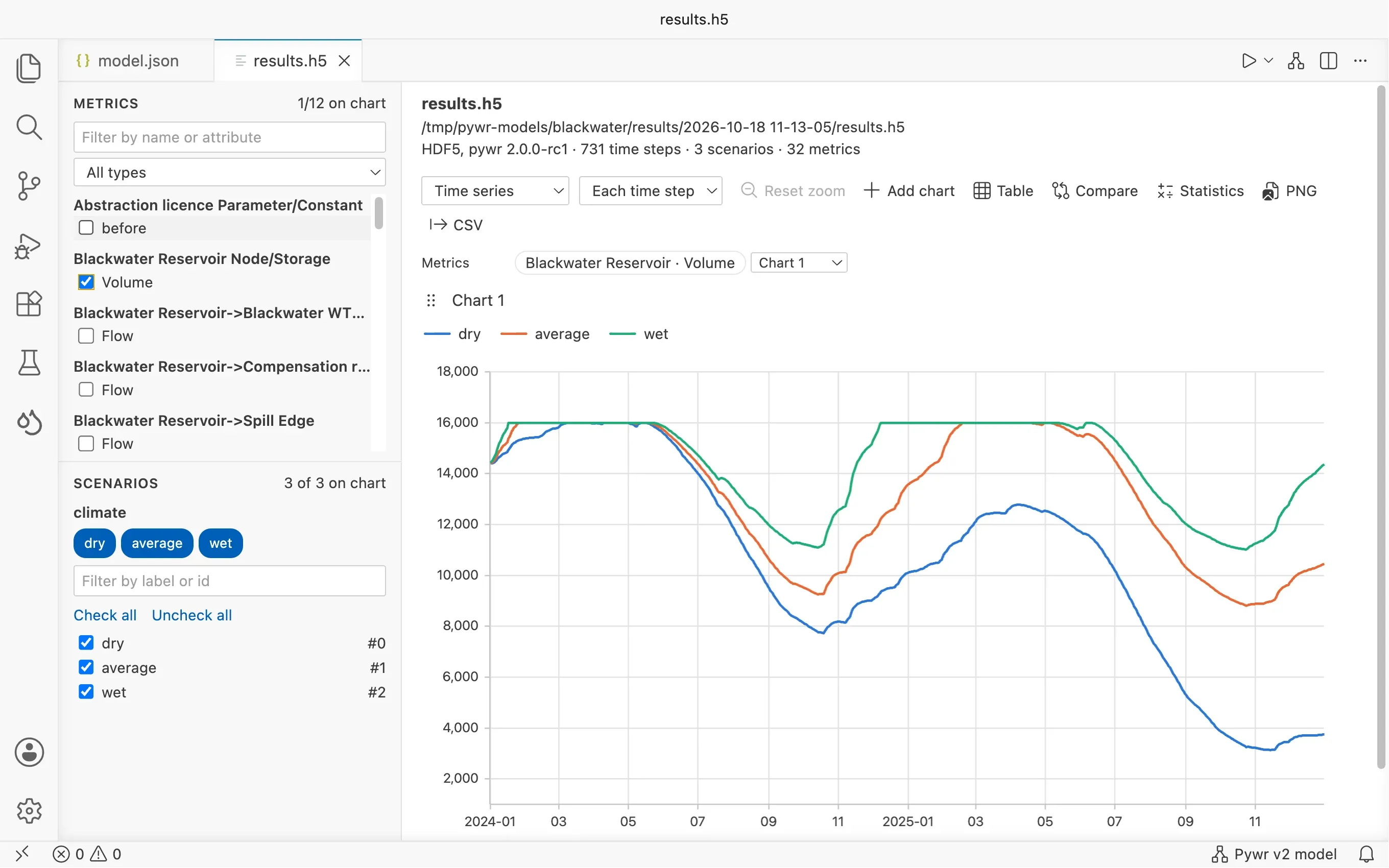Open the network diagram icon in editor toolbar
This screenshot has width=1389, height=868.
1296,61
